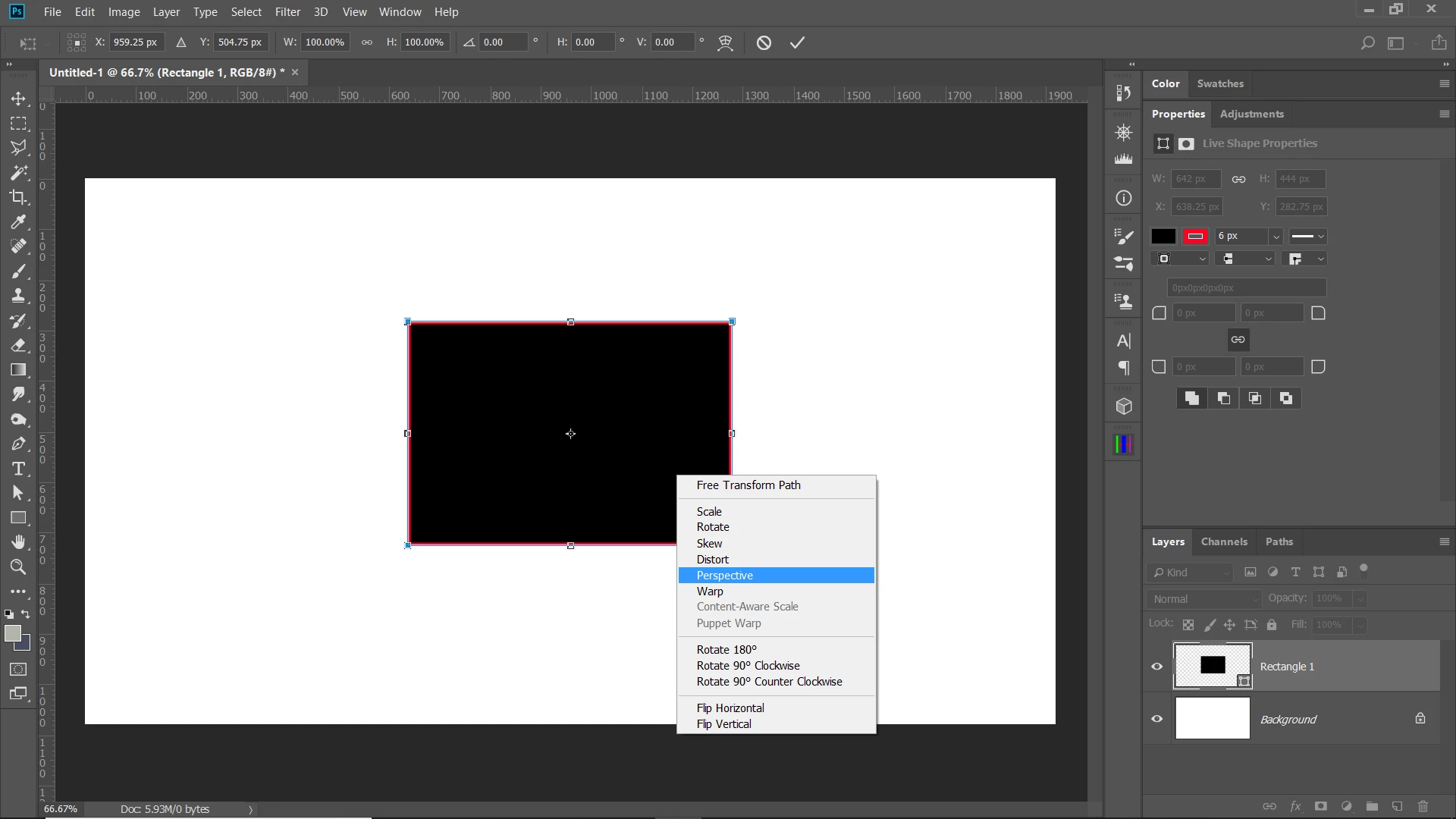This screenshot has width=1456, height=819.
Task: Commit the transform with the checkmark
Action: [x=797, y=42]
